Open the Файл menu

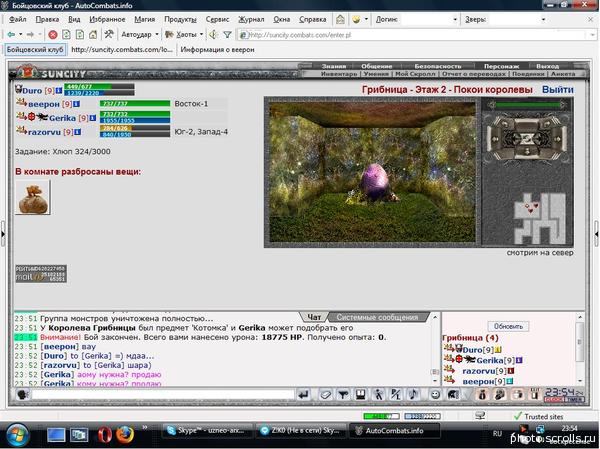(x=18, y=19)
